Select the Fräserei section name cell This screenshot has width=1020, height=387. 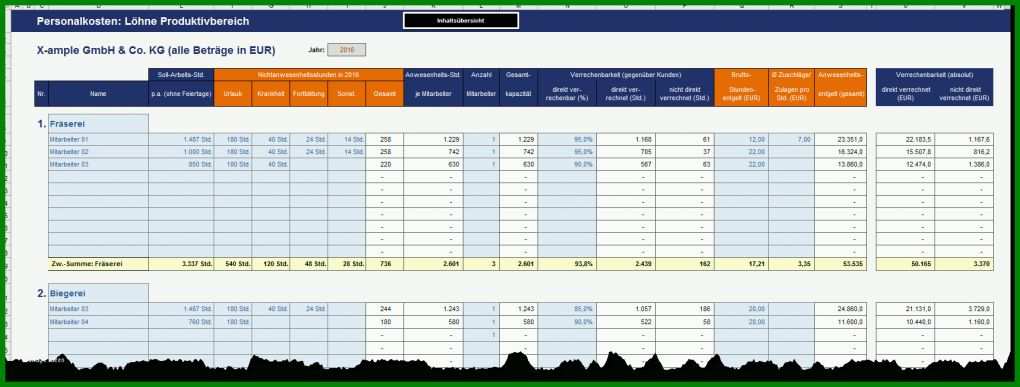(x=98, y=124)
